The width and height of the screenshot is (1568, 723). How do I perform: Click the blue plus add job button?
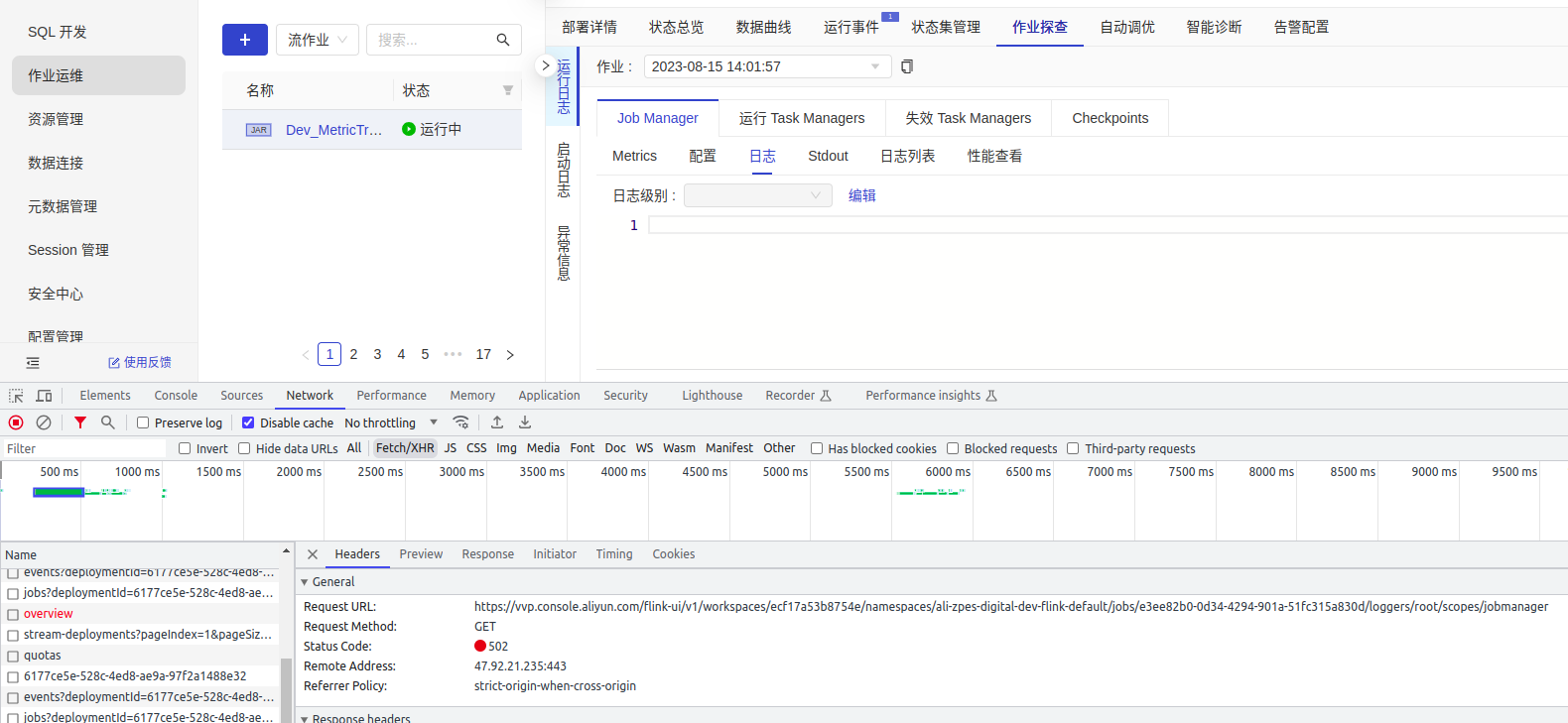point(245,40)
